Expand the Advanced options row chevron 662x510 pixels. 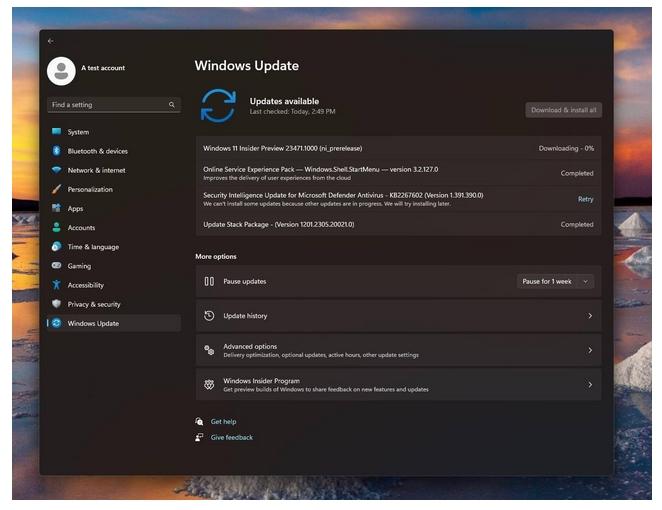(589, 350)
